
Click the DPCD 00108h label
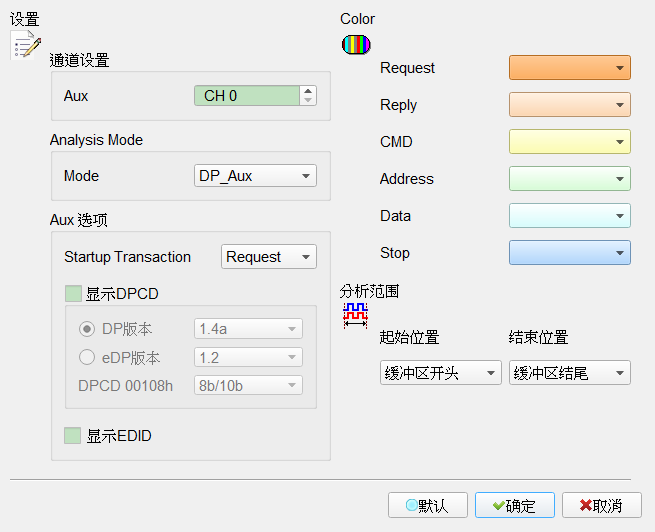[125, 385]
